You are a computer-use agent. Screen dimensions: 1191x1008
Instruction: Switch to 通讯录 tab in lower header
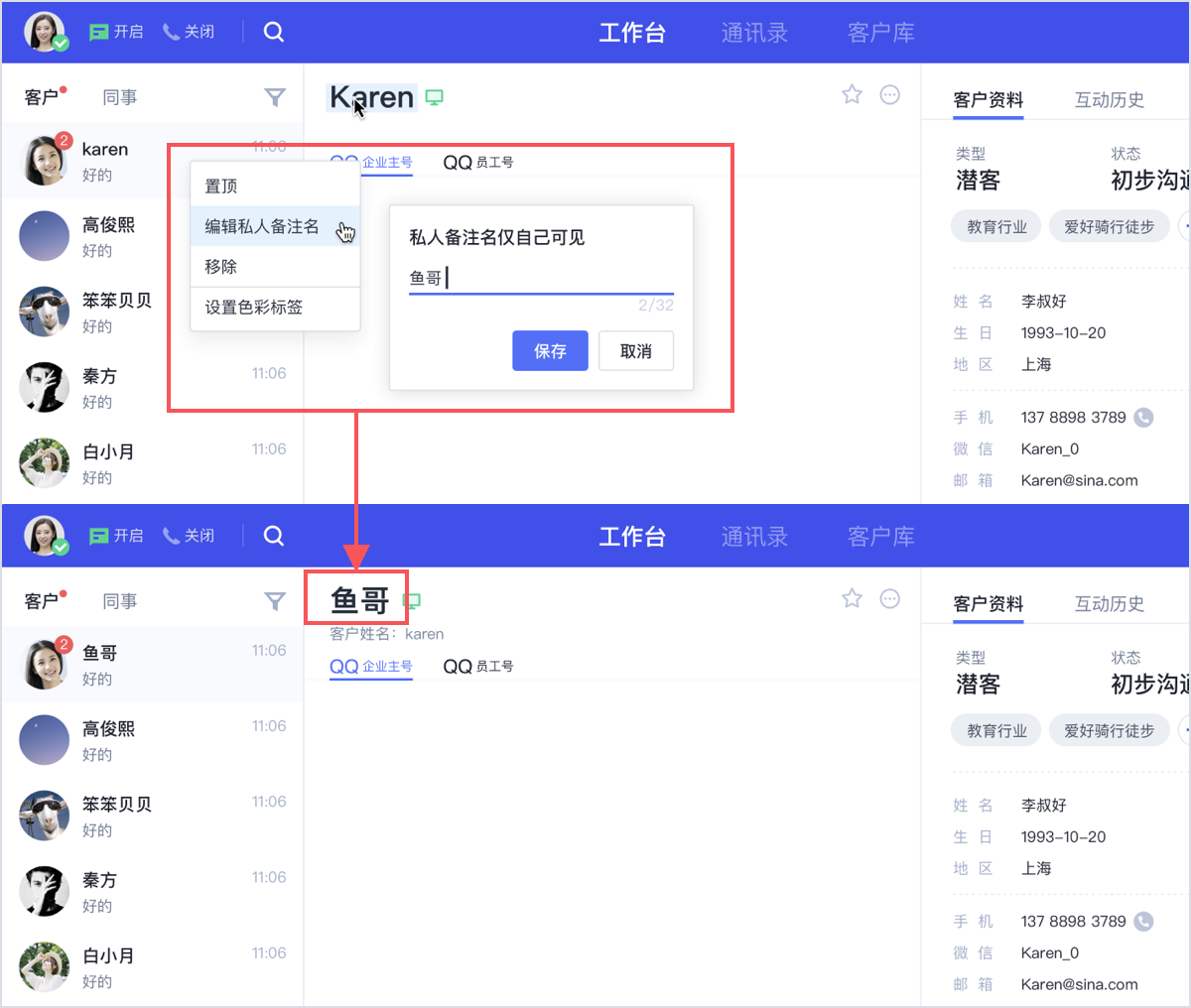[x=754, y=537]
